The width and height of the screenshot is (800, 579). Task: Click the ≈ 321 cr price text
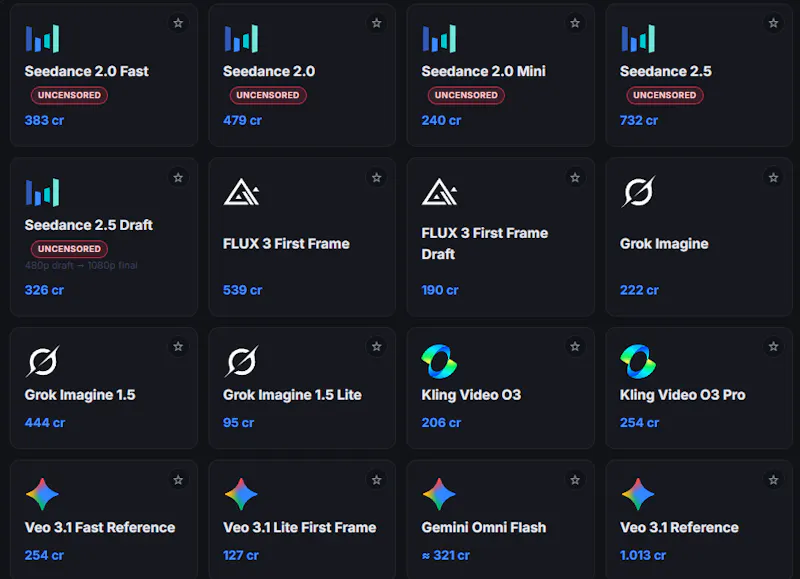445,556
